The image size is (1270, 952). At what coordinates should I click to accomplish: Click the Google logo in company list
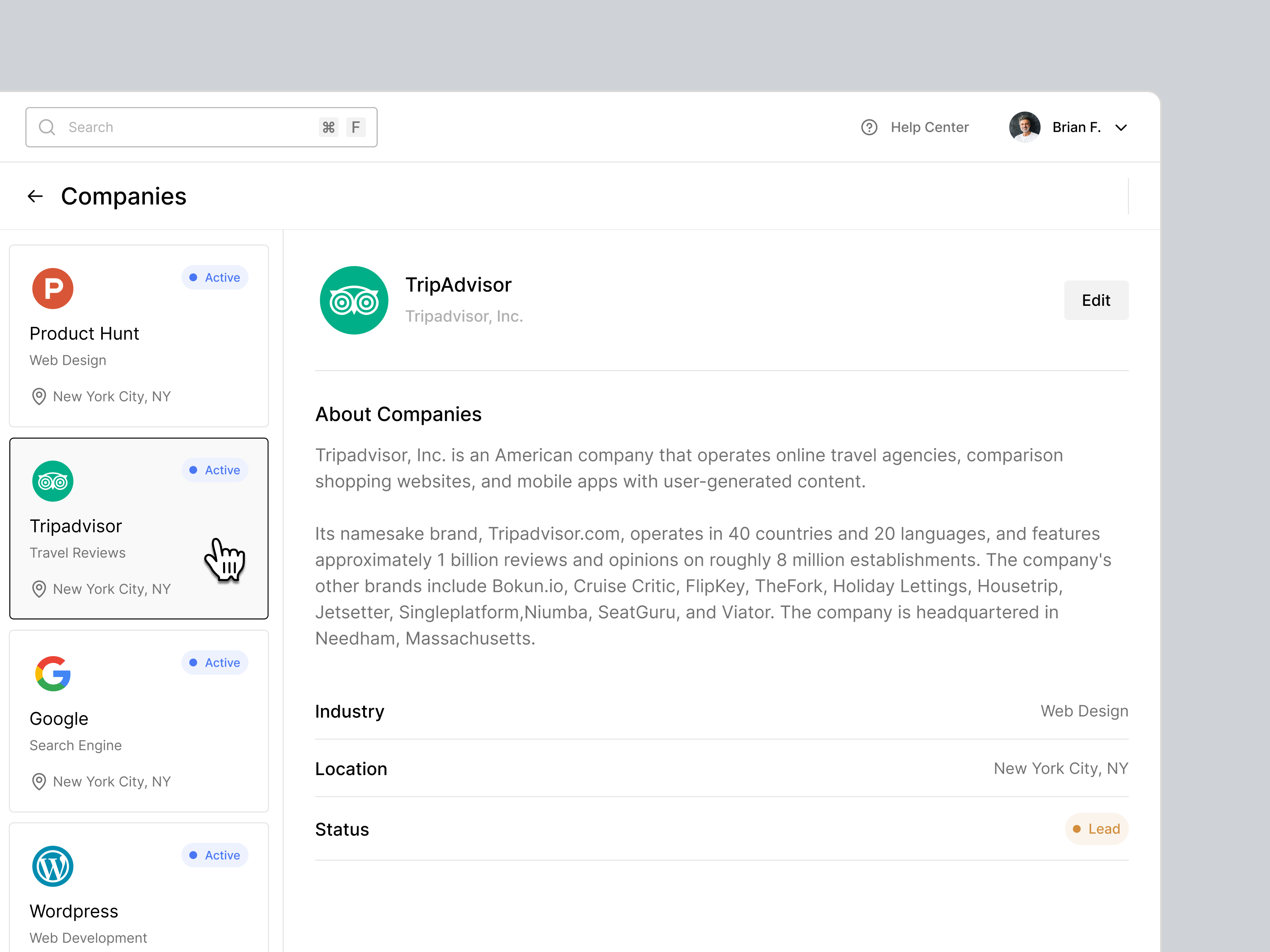click(53, 674)
